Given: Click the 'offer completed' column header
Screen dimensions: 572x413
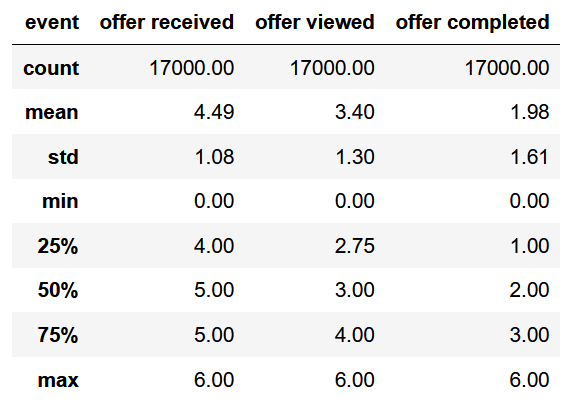Looking at the screenshot, I should 472,23.
